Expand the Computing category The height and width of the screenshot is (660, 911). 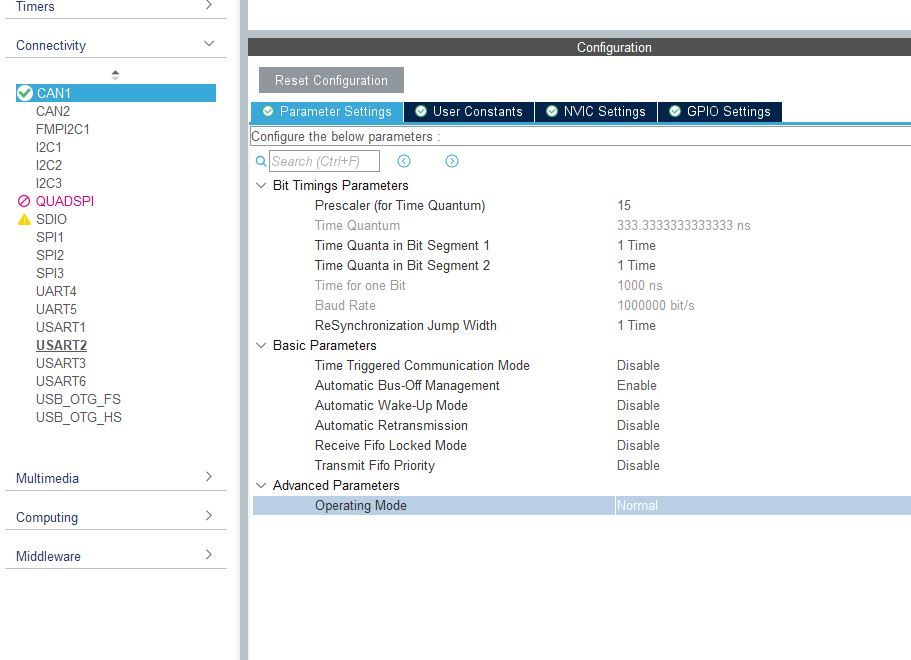[209, 515]
